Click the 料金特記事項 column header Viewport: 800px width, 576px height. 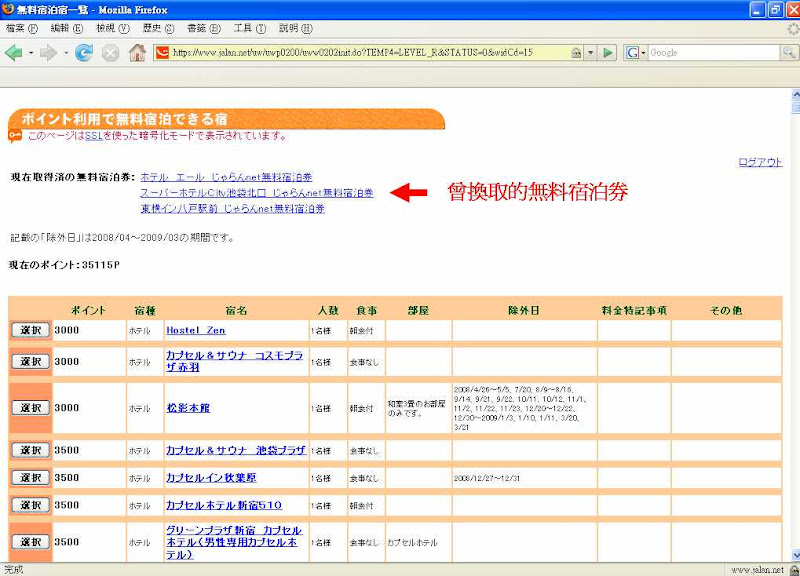tap(634, 310)
